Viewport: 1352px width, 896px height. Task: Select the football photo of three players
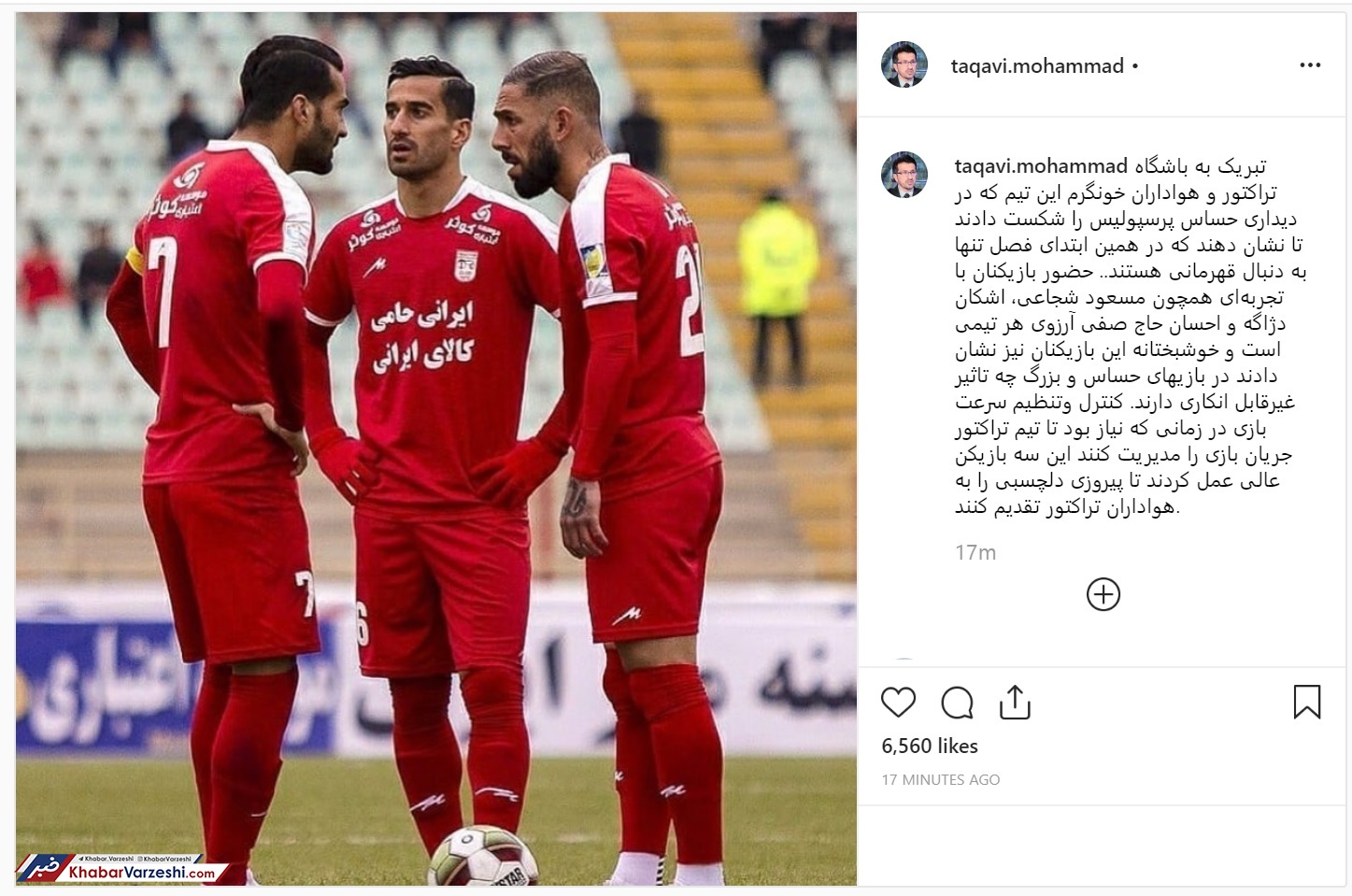(436, 448)
